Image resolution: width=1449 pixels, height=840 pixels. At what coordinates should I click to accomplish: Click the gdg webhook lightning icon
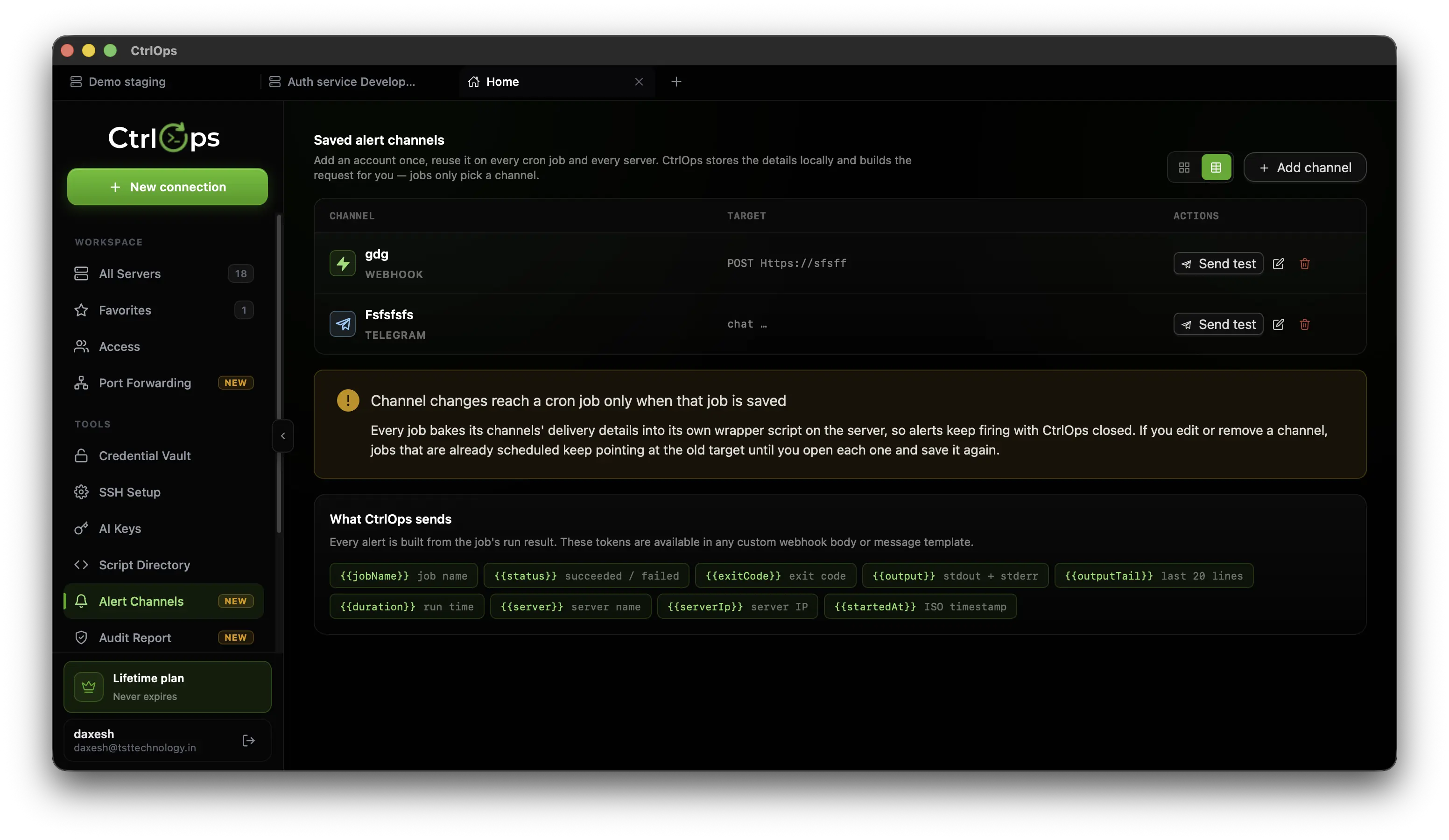[x=343, y=263]
